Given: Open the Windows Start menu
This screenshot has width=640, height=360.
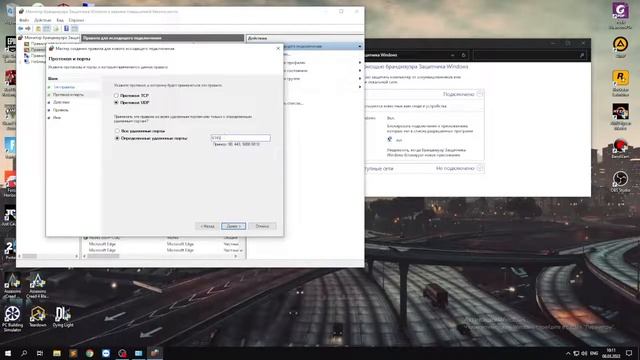Looking at the screenshot, I should pos(8,353).
